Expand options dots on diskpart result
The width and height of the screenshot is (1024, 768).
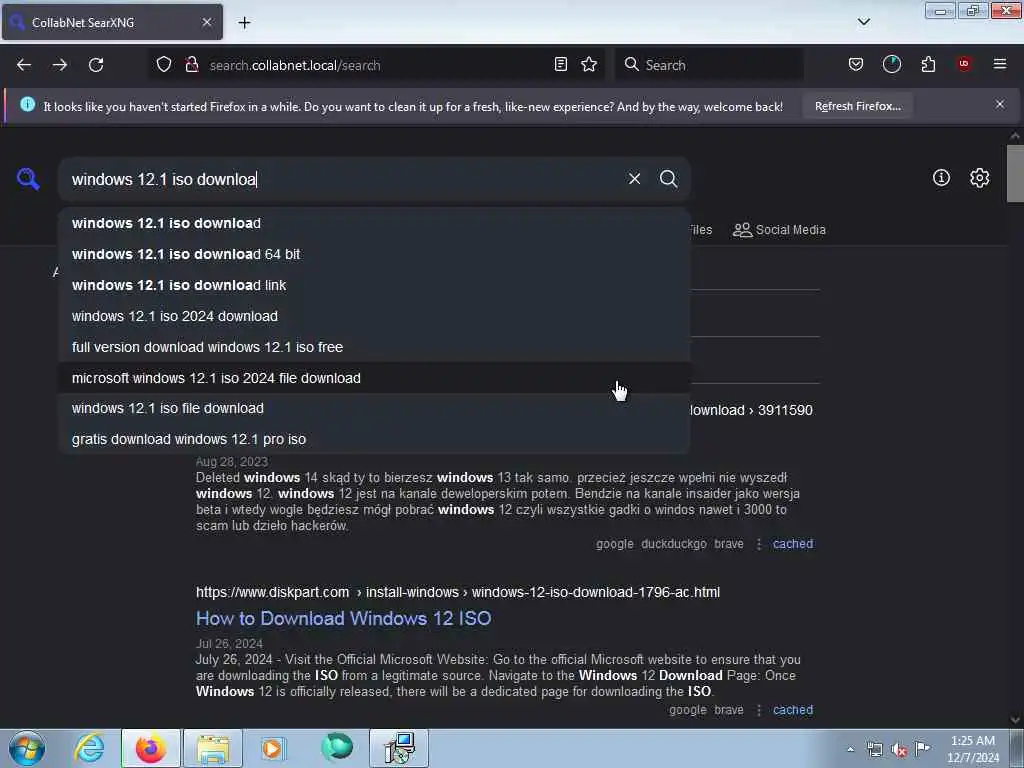(759, 710)
